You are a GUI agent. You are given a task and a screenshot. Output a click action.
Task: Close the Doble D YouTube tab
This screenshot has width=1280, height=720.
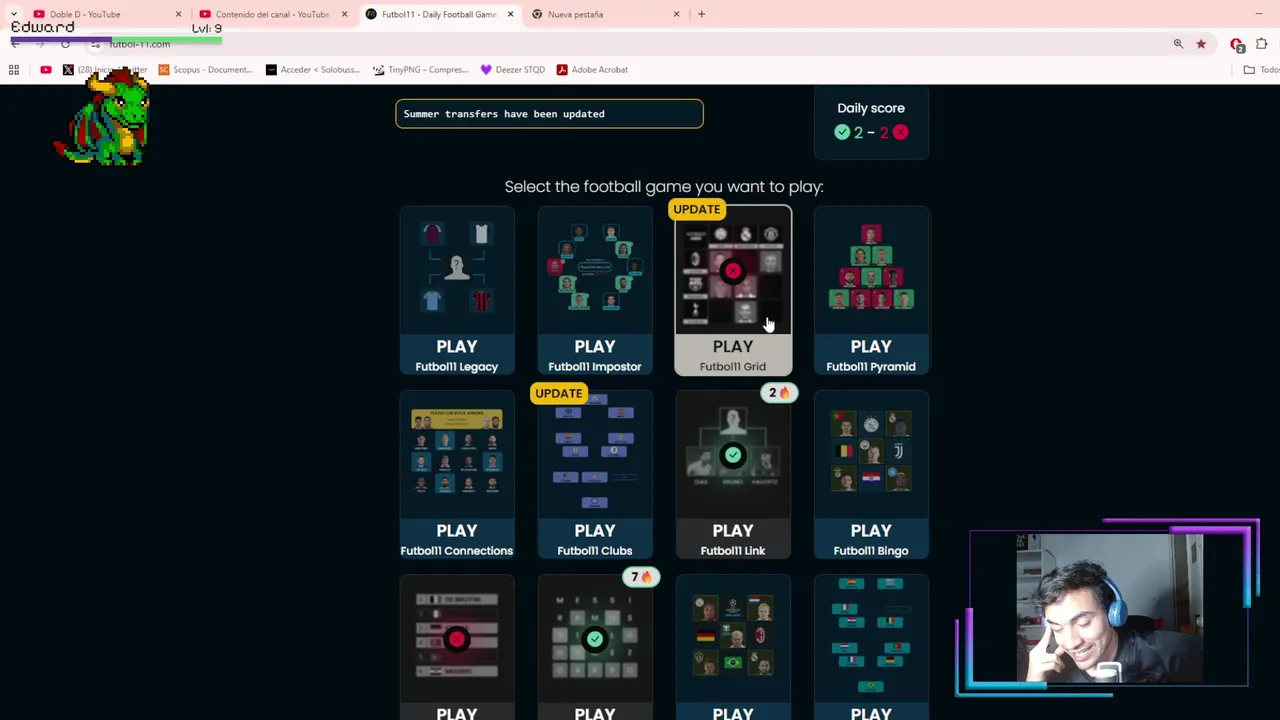[178, 14]
